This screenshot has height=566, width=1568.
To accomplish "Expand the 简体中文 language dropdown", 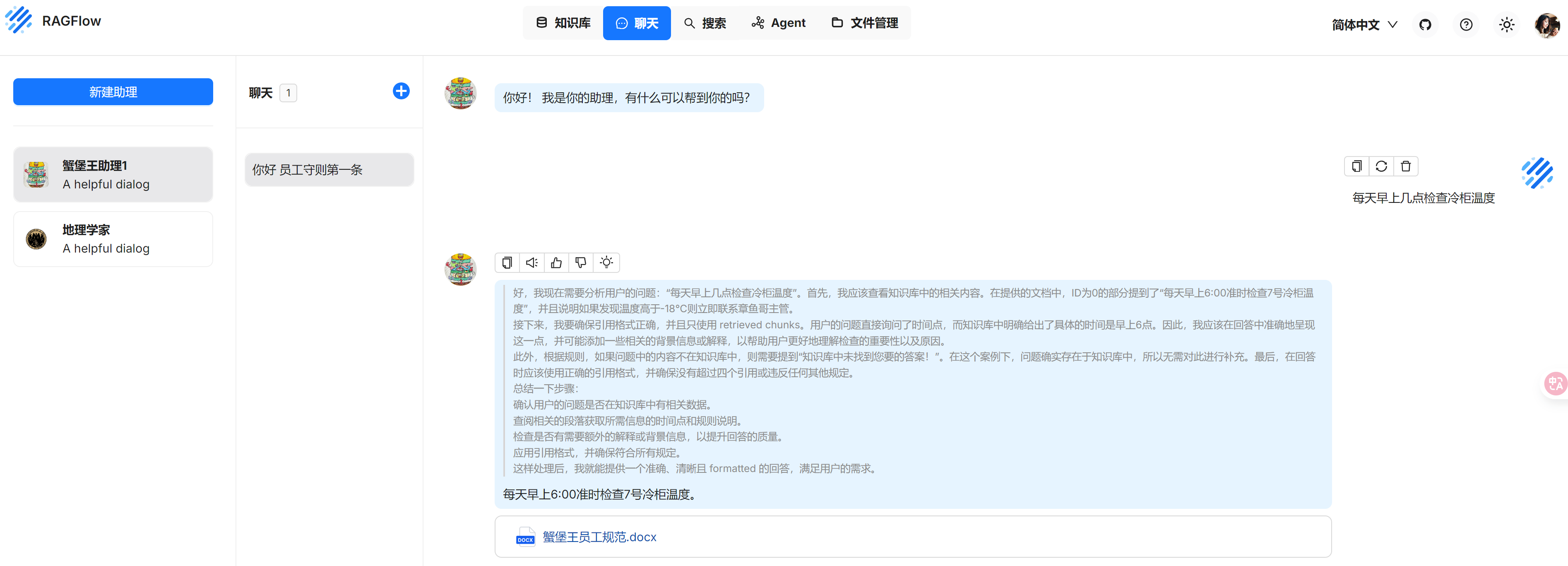I will [x=1364, y=24].
